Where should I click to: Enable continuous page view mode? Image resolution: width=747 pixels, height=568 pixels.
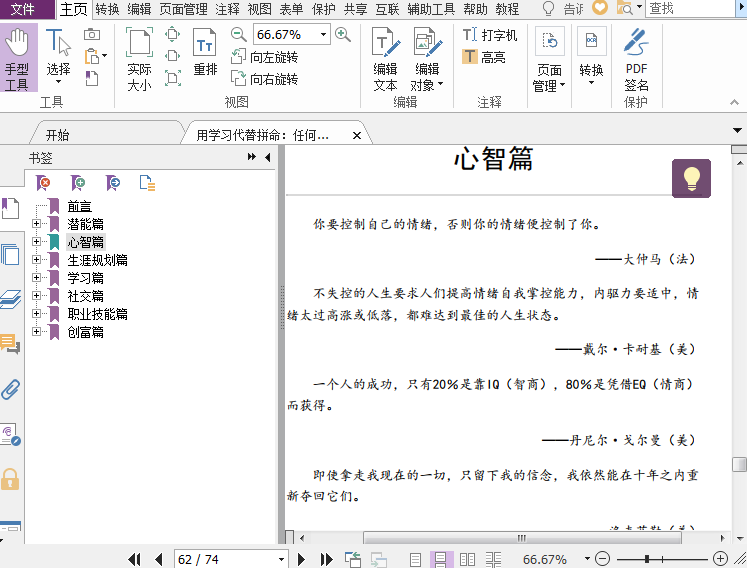[x=441, y=559]
